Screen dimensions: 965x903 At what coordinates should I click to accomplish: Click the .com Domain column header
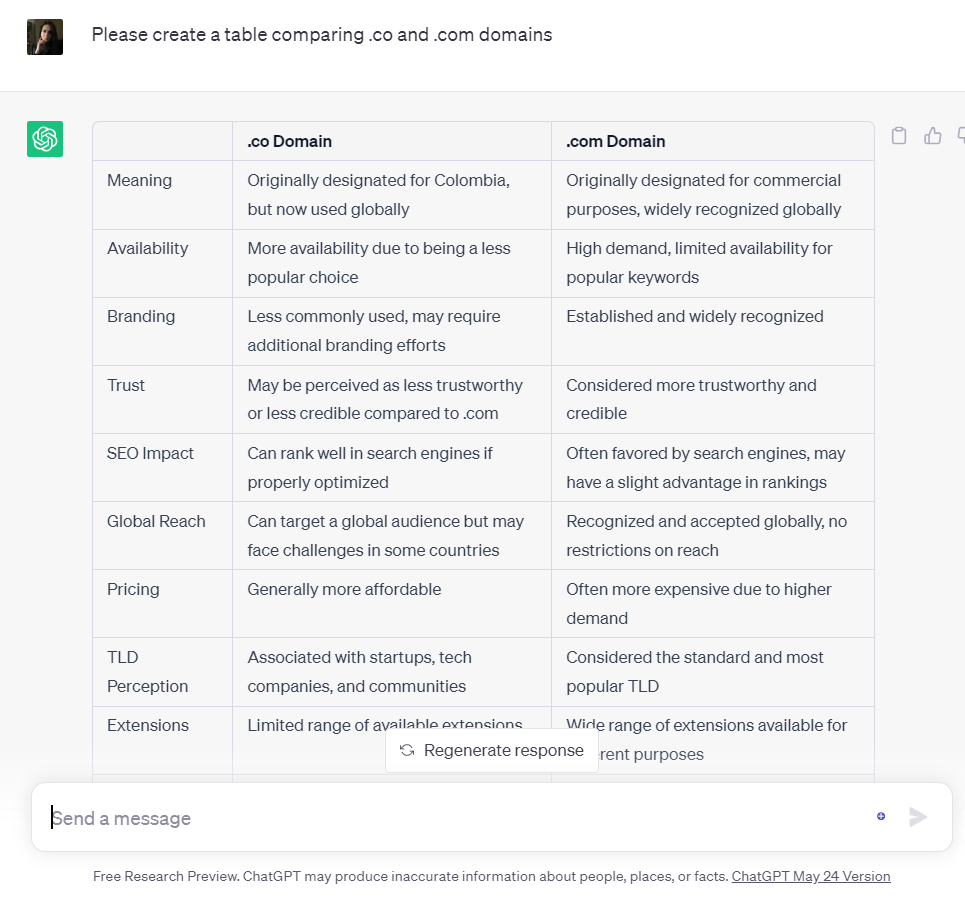pos(616,141)
